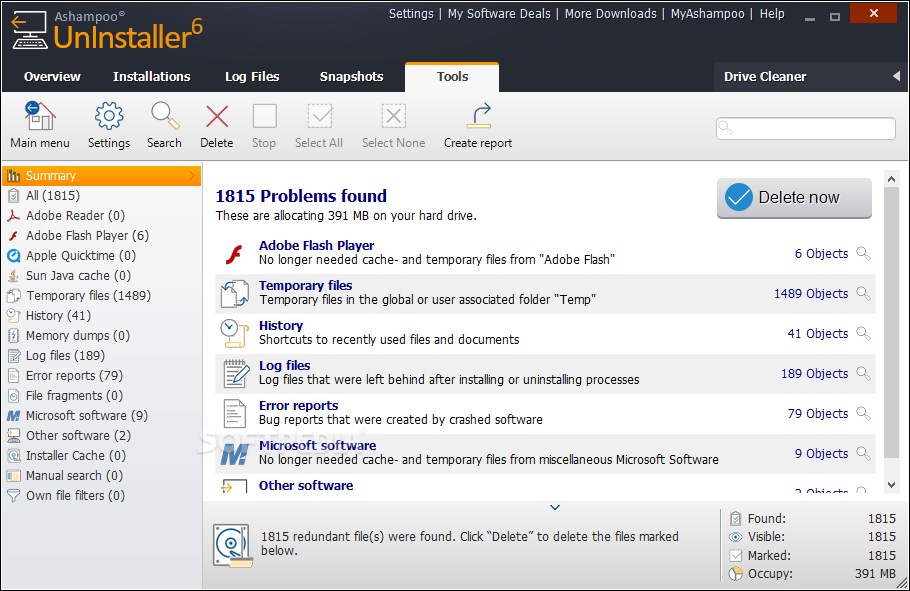Click the History clock icon in results
910x591 pixels.
[x=234, y=334]
